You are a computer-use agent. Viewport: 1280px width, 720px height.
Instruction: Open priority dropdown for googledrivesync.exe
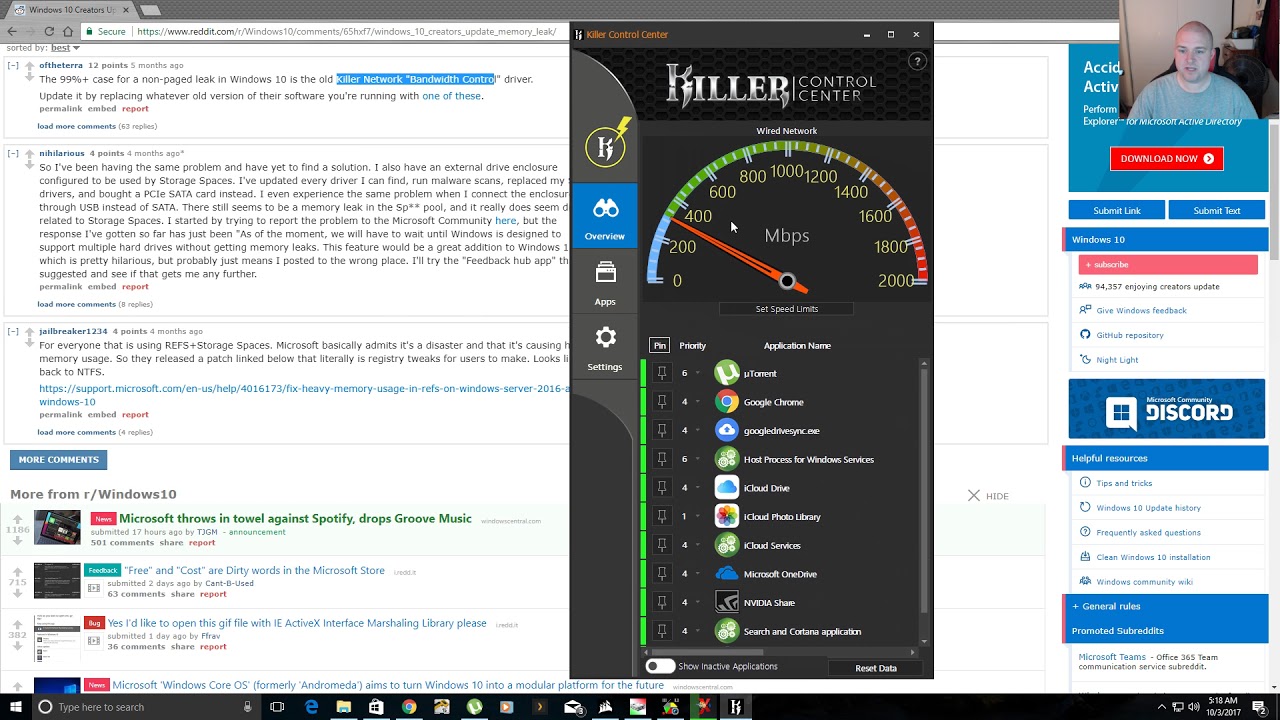tap(698, 430)
